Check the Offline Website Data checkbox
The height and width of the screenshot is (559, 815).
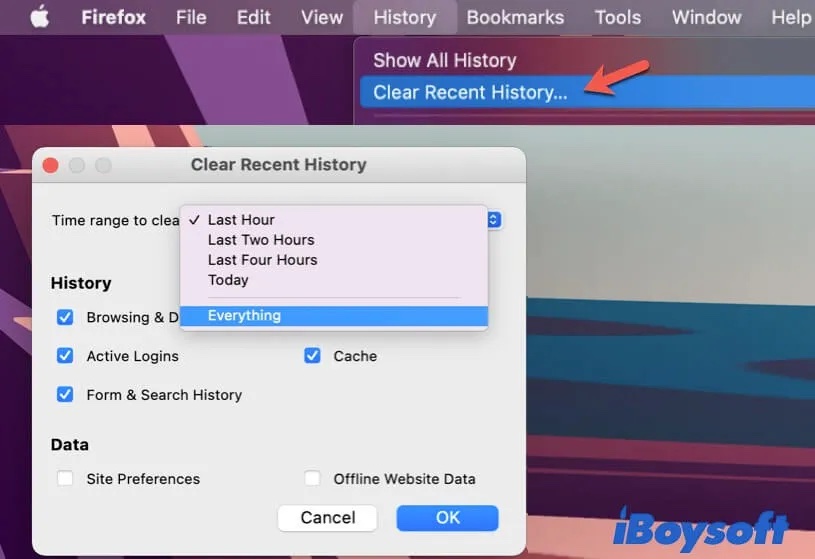coord(313,479)
